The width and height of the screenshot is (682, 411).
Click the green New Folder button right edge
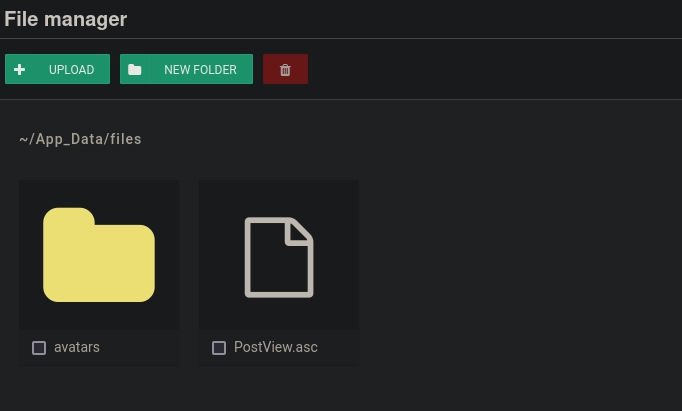pos(247,70)
